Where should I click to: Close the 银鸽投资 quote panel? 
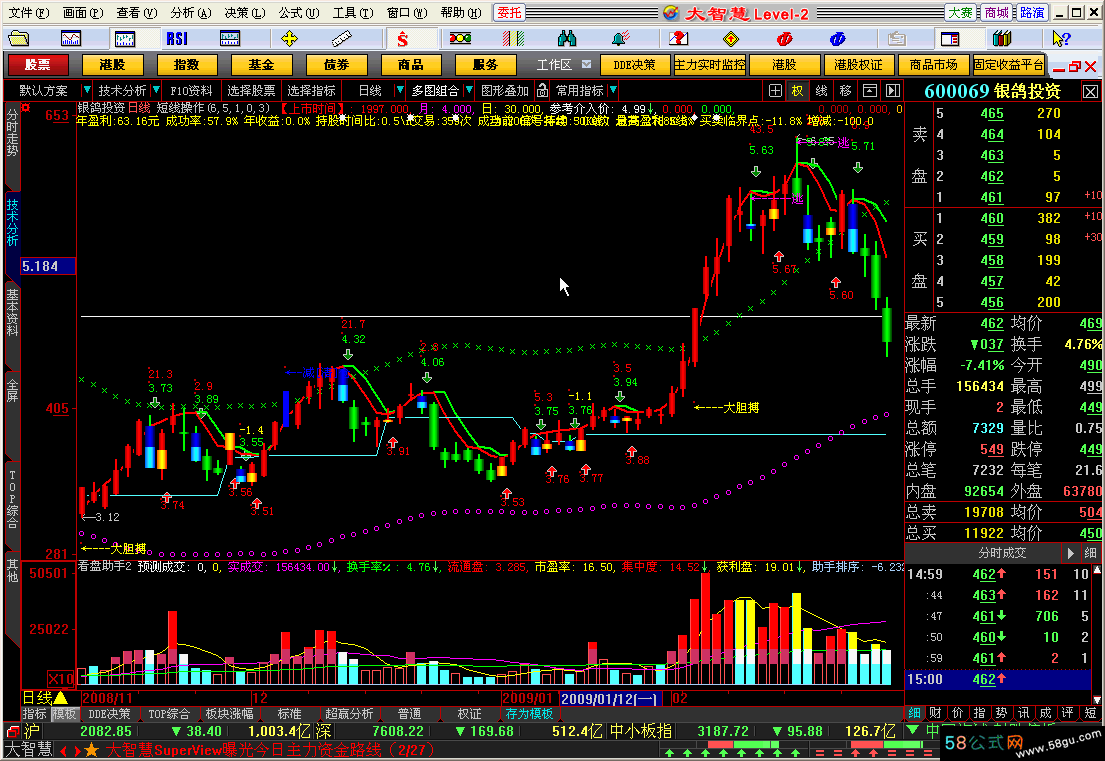tap(1090, 92)
